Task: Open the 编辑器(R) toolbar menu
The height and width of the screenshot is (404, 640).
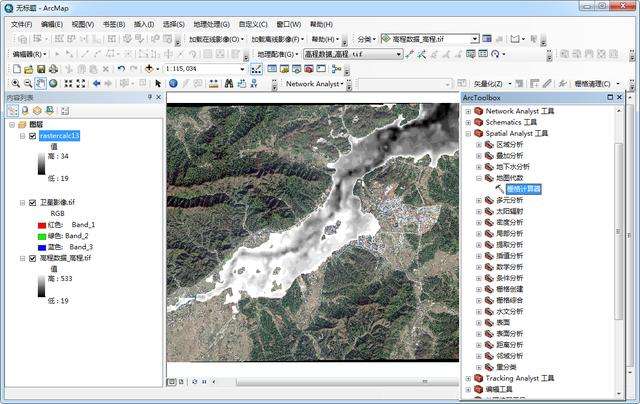Action: coord(29,54)
